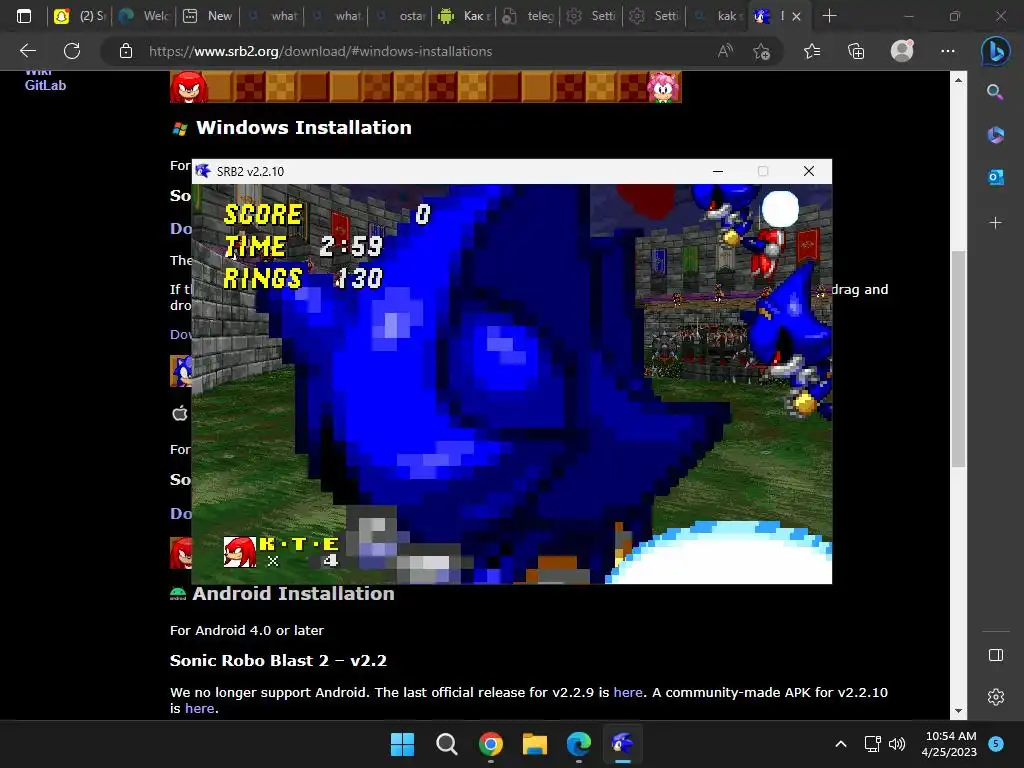The image size is (1024, 768).
Task: Open the Favorites list
Action: pos(812,51)
